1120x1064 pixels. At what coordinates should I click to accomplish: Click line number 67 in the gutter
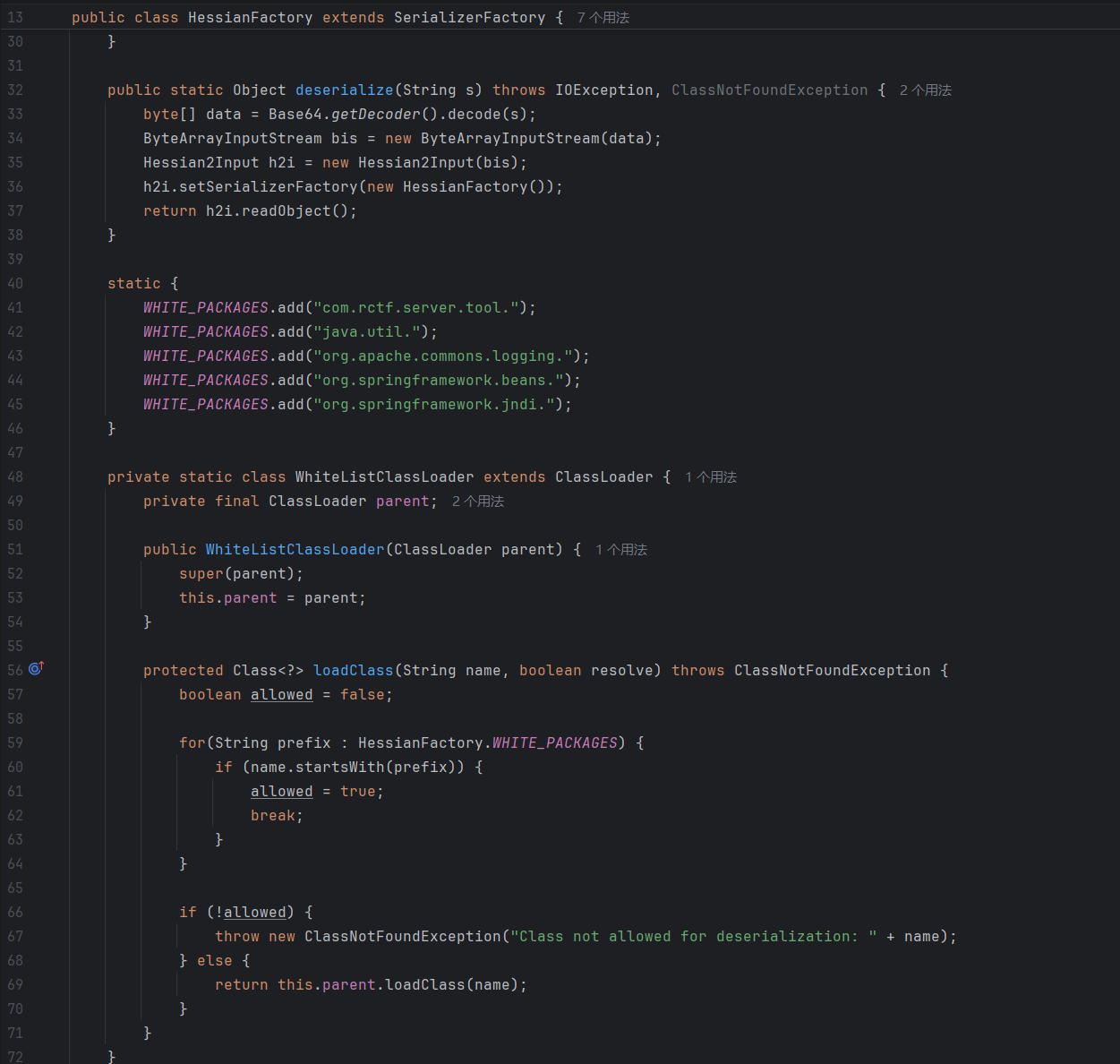15,937
